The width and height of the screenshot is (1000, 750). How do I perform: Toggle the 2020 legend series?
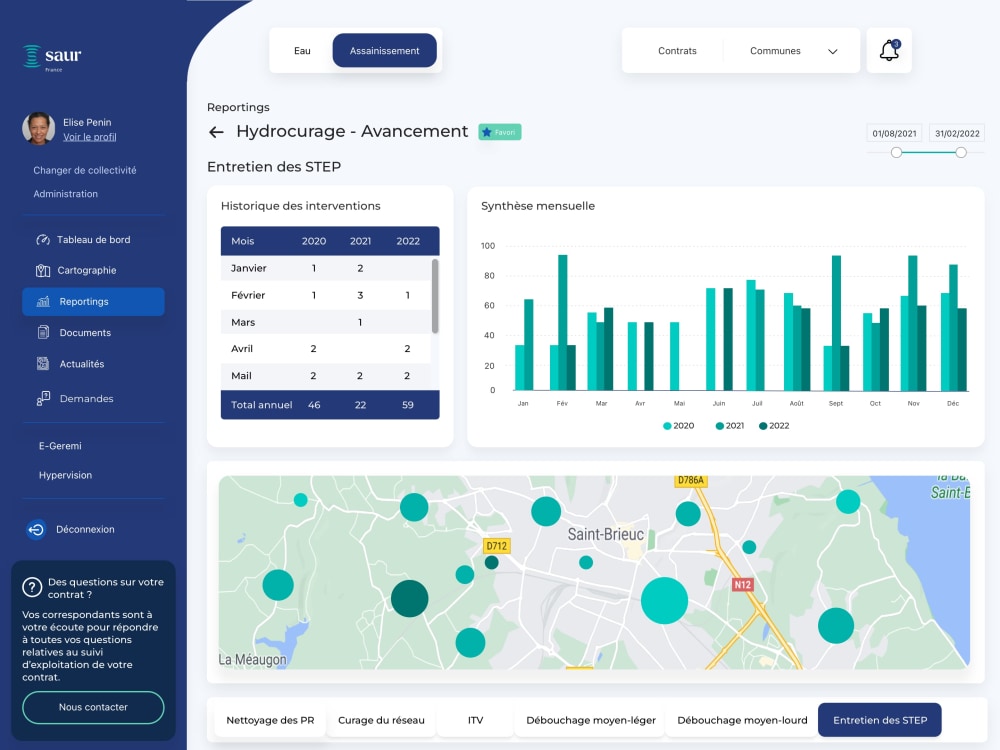tap(679, 426)
